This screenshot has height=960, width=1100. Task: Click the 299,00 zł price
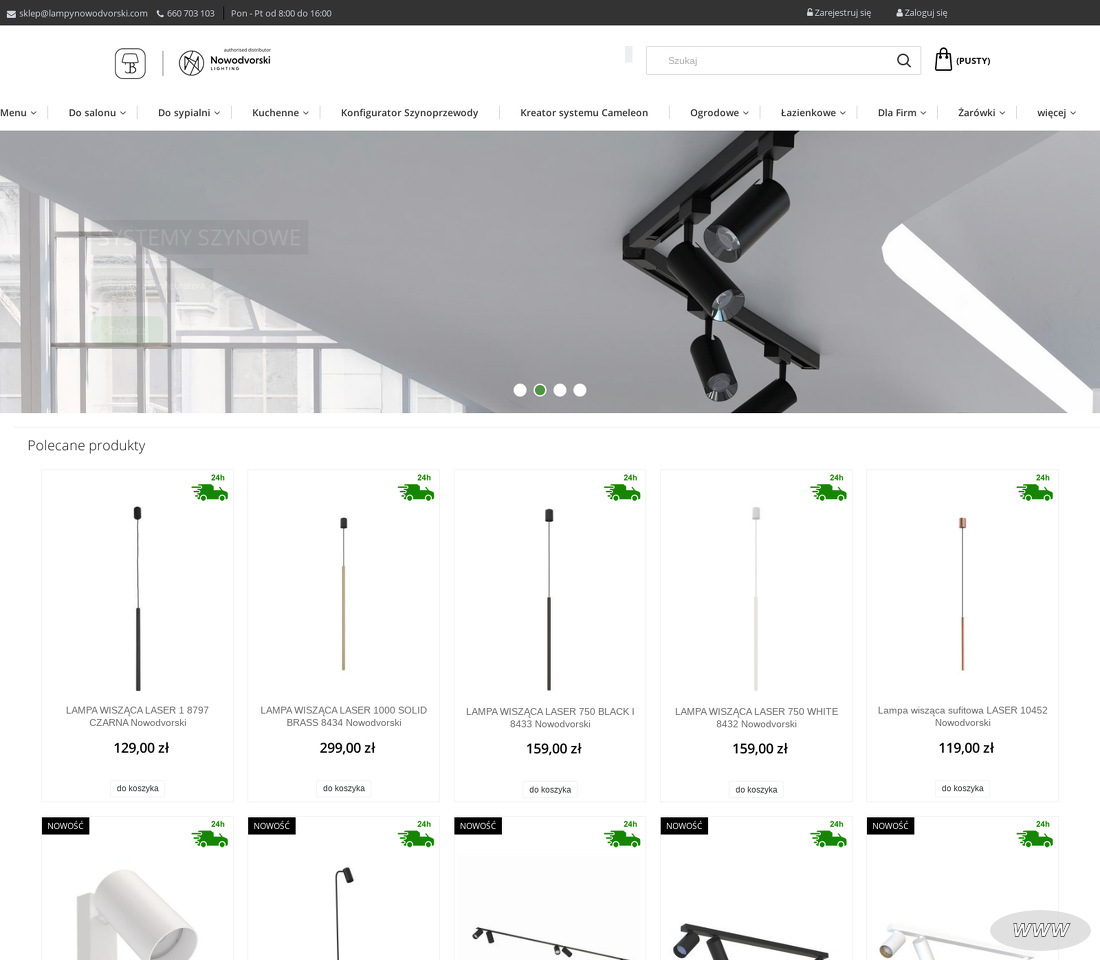pos(347,748)
